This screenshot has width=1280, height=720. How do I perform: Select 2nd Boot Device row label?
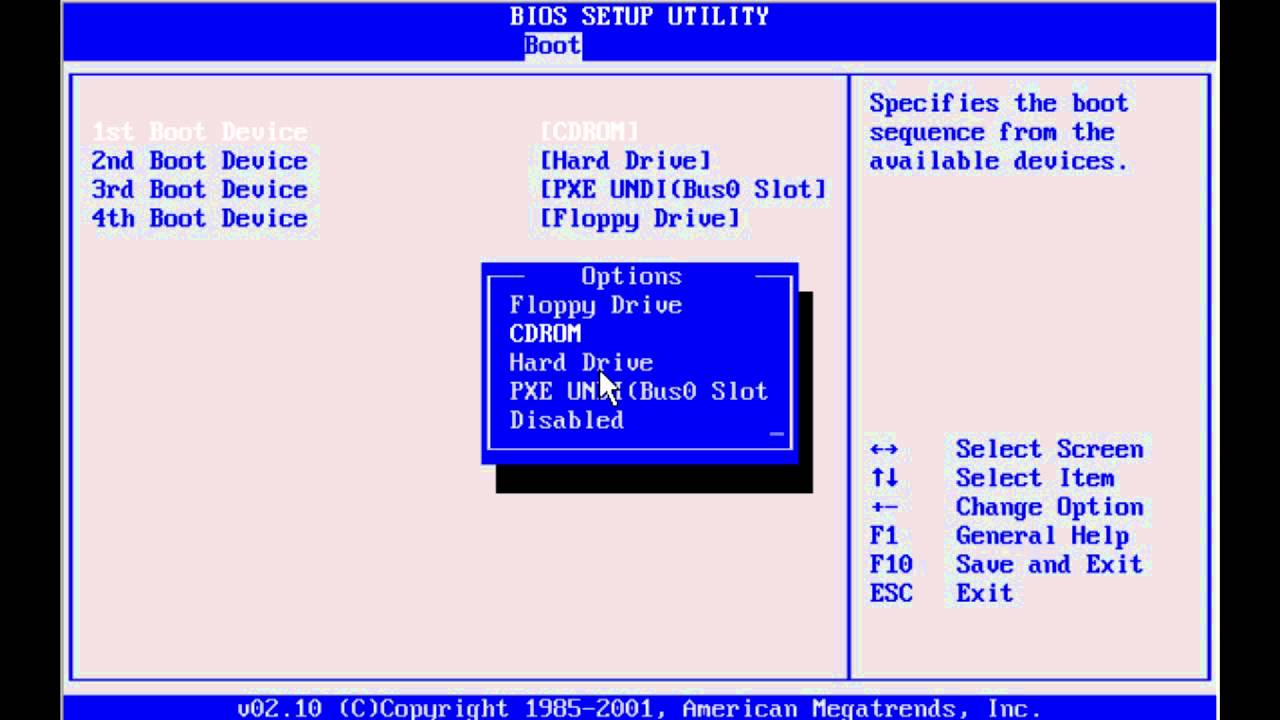pos(199,161)
